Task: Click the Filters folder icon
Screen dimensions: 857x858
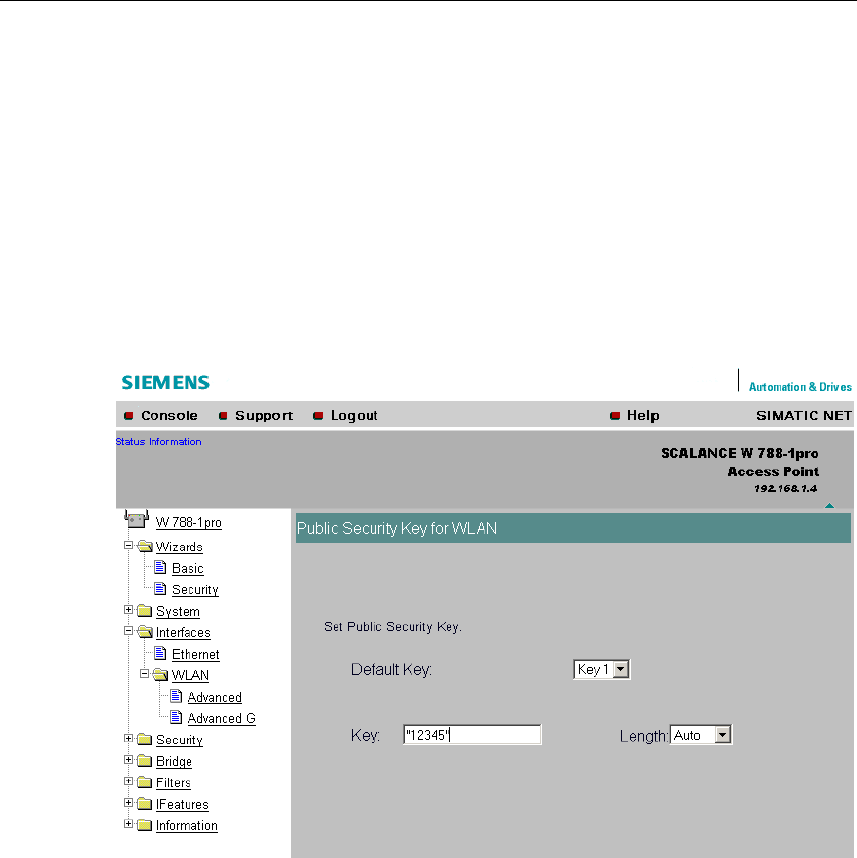Action: click(x=144, y=782)
